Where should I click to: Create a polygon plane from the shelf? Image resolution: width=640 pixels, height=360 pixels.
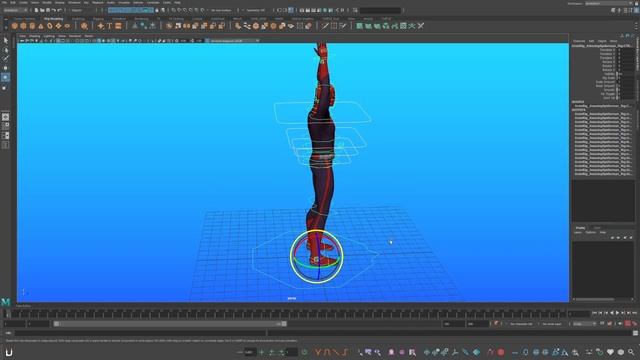tap(58, 26)
